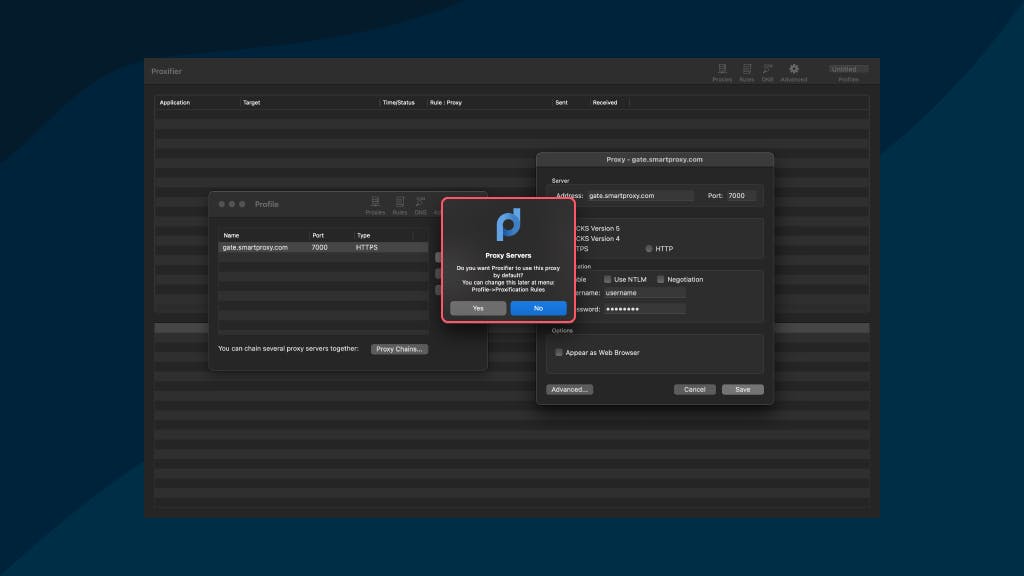Click Advanced... in the Proxy window

(x=569, y=389)
